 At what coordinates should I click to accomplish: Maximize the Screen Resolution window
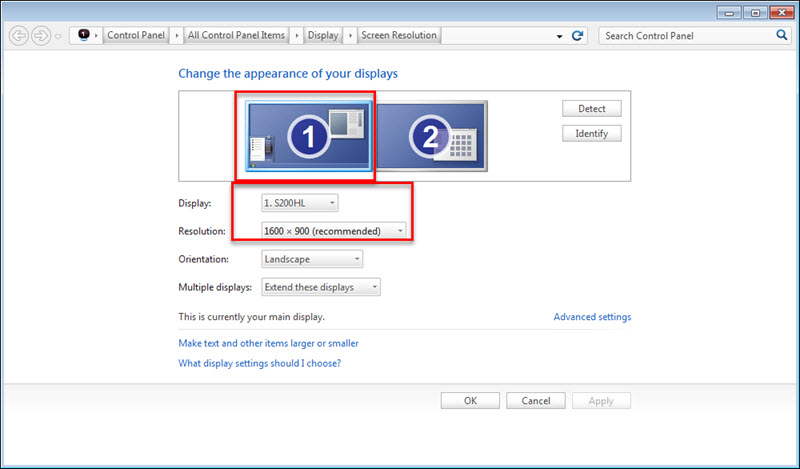tap(756, 12)
